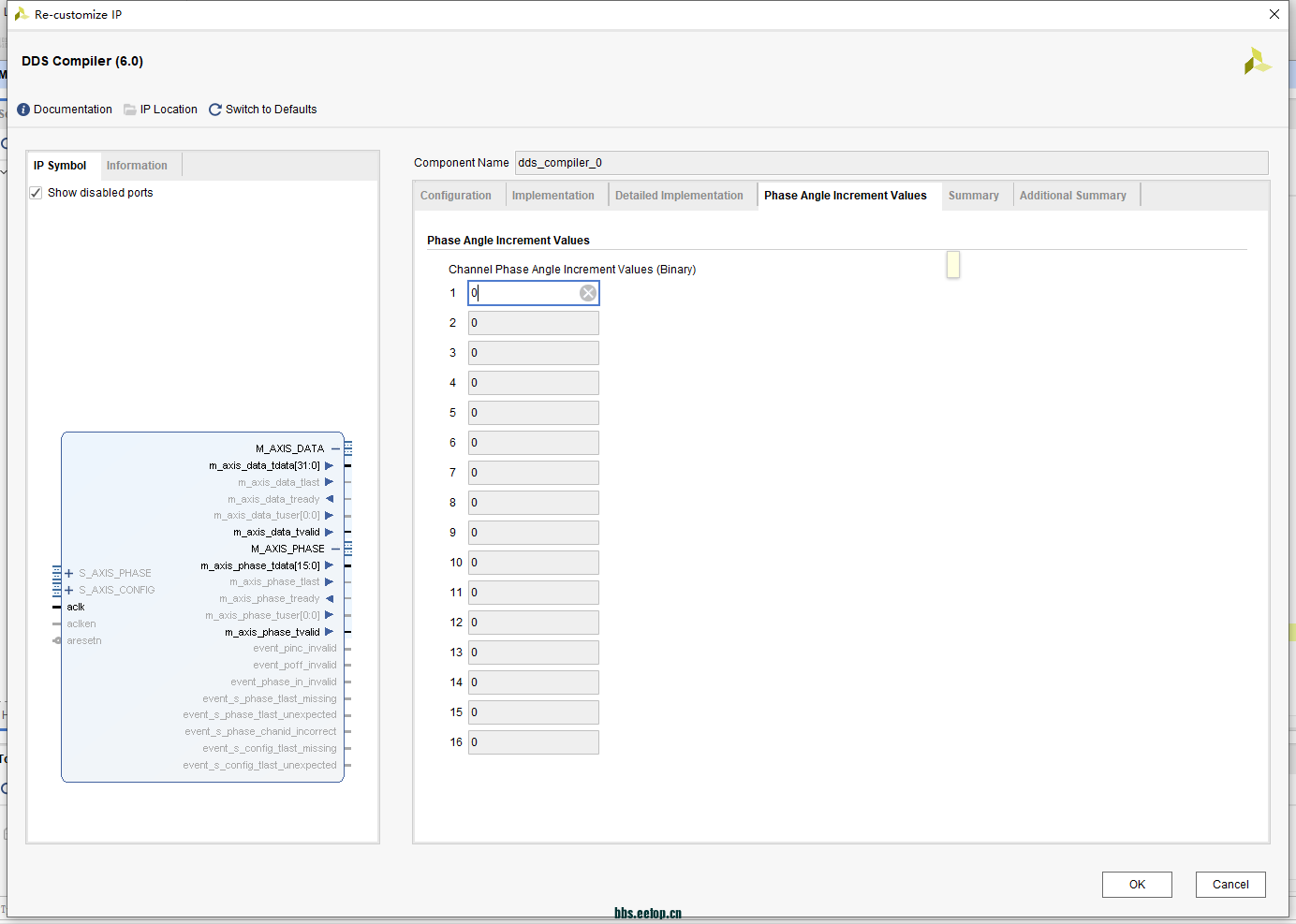Select event_s_phase_chanid_incorrect port
The height and width of the screenshot is (924, 1296).
click(x=260, y=731)
